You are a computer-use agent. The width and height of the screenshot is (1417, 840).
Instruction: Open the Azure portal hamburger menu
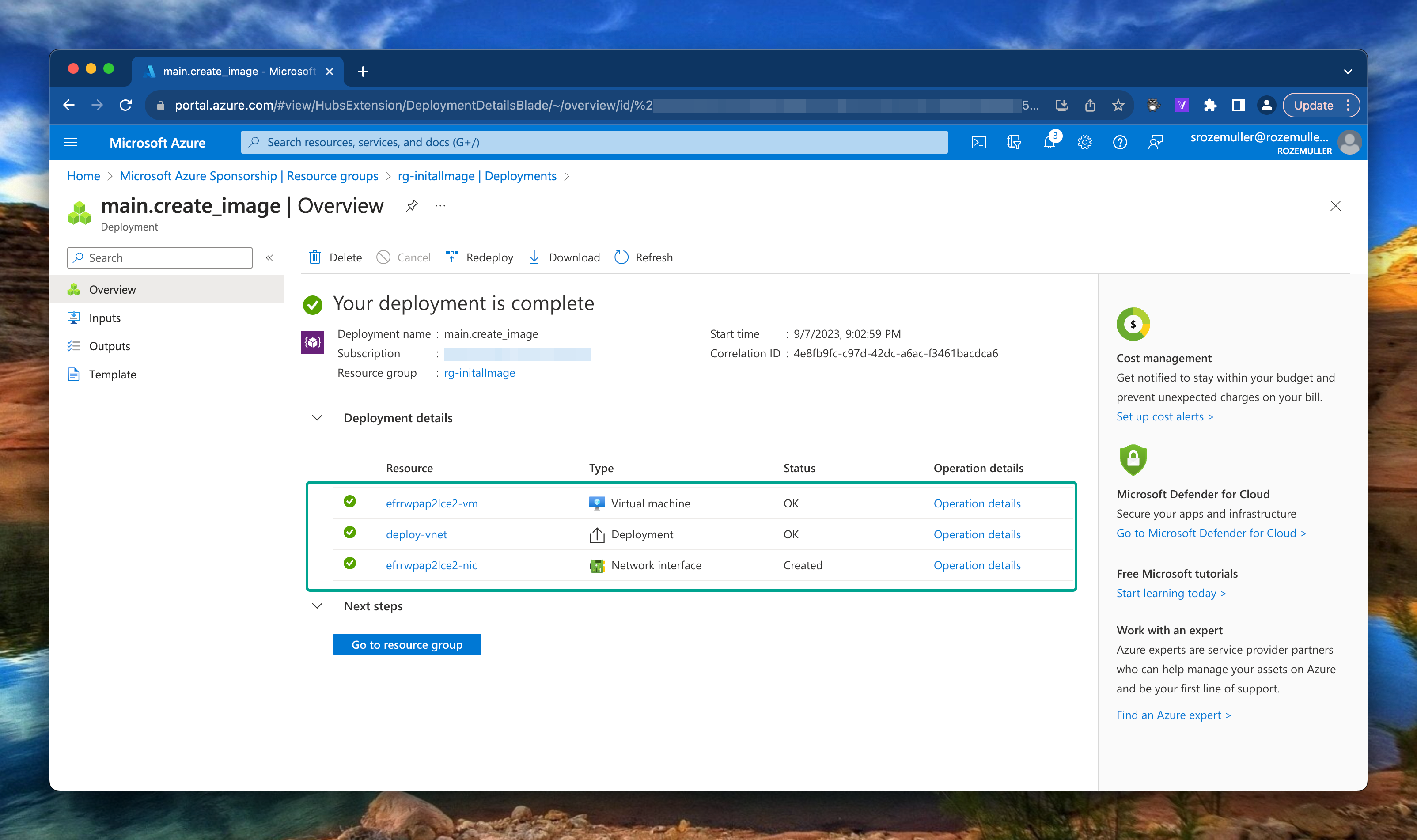(71, 143)
